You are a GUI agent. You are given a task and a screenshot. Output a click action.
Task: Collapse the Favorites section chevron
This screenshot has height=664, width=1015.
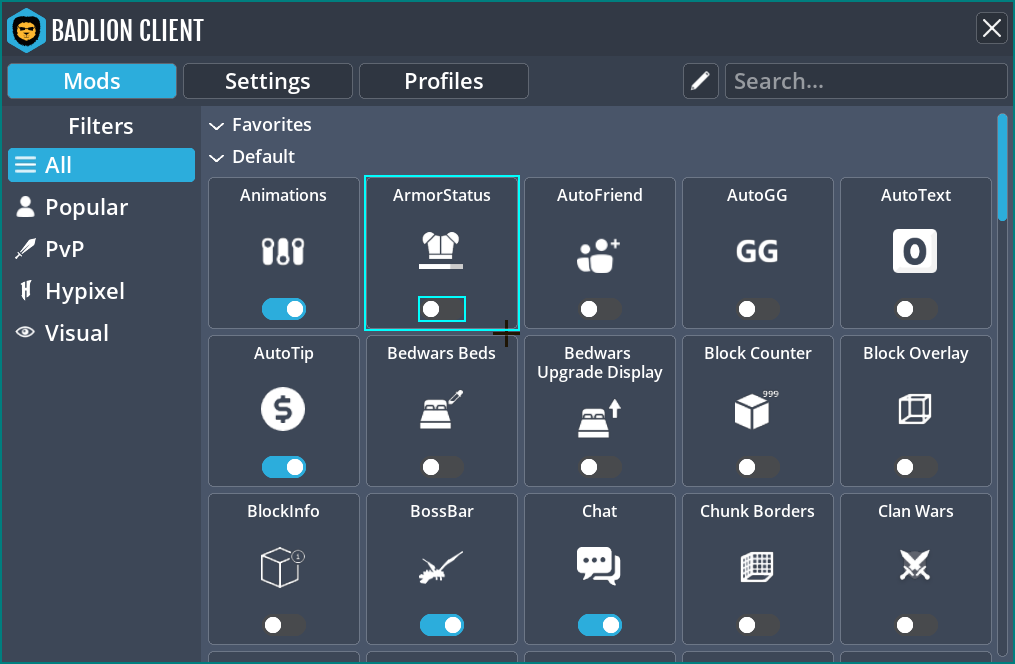click(216, 126)
